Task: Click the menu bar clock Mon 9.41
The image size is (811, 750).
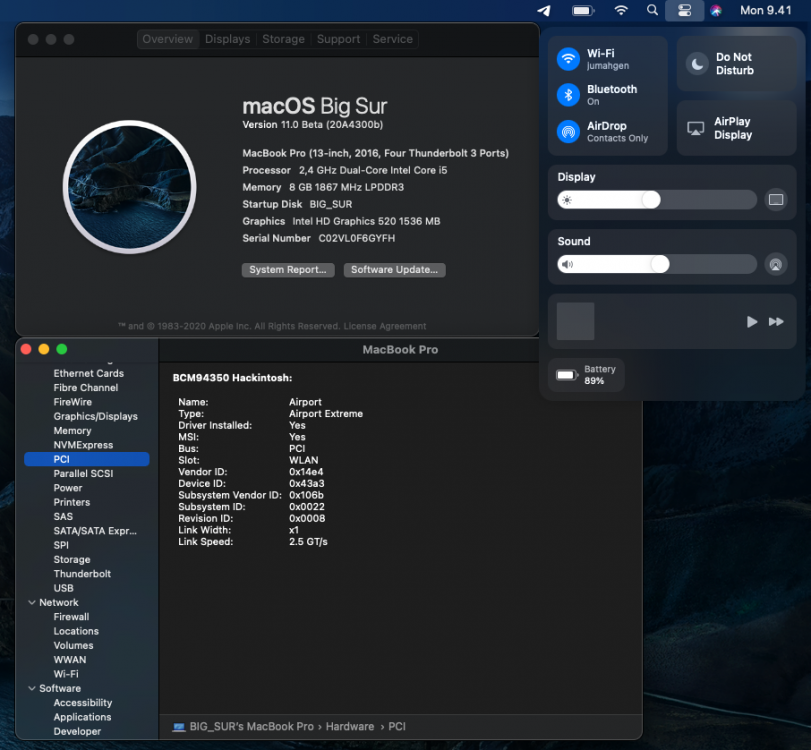Action: point(765,10)
